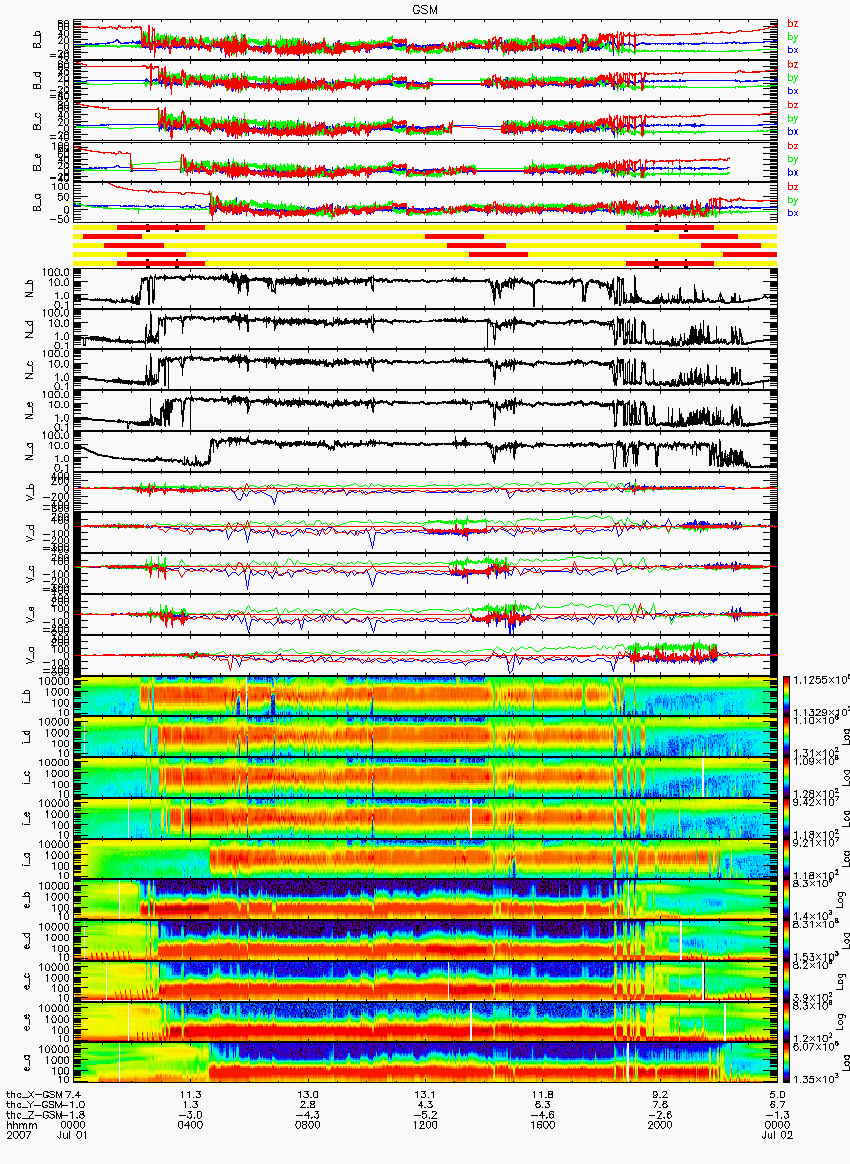The width and height of the screenshot is (850, 1164).
Task: Select the thc_Y-GSM row label
Action: (x=34, y=1105)
